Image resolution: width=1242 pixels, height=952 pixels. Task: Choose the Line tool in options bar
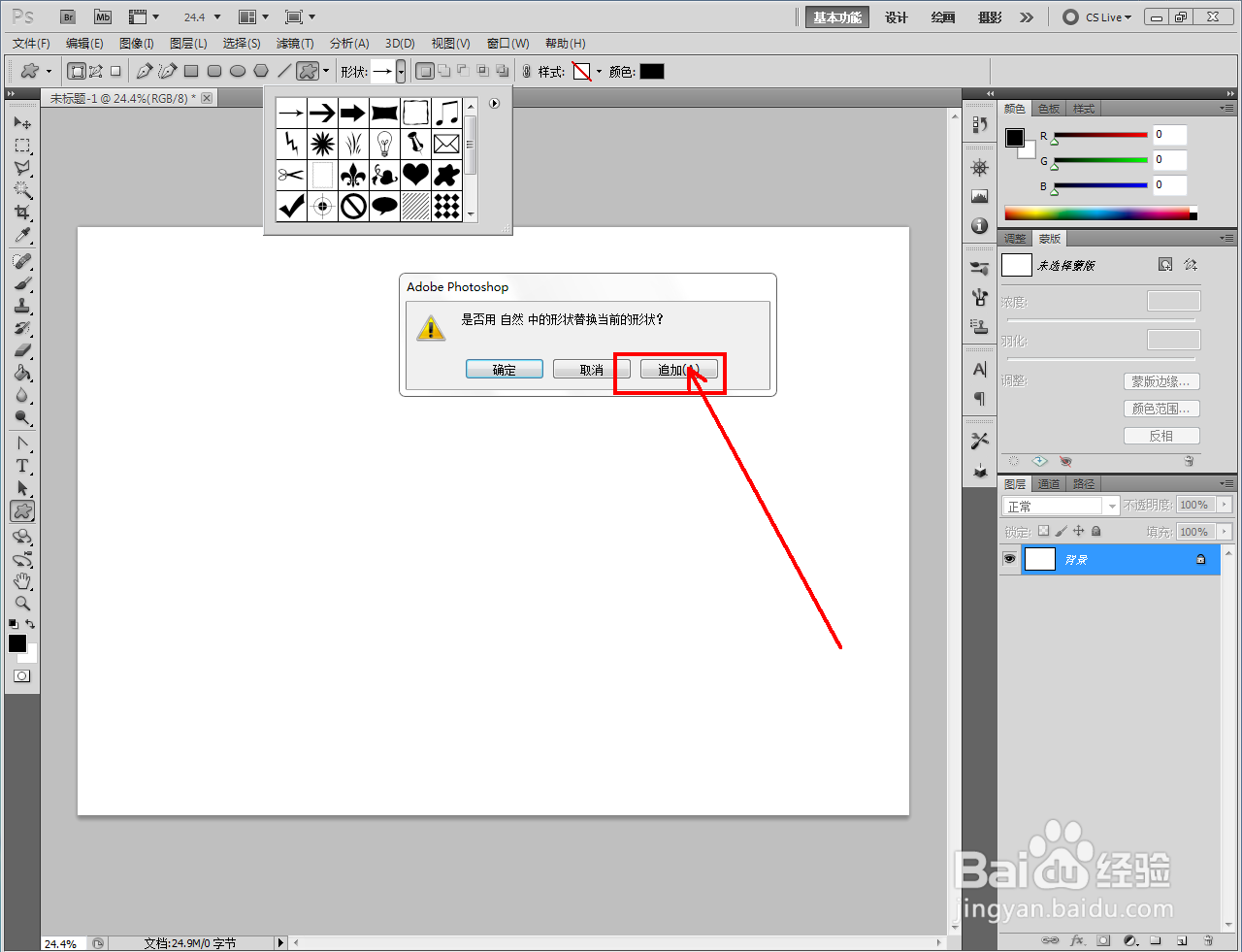click(x=284, y=71)
